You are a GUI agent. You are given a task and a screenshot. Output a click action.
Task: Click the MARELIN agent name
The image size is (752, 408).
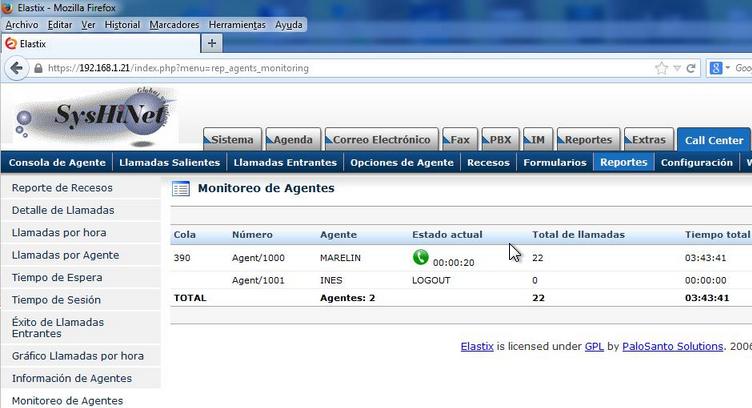340,257
